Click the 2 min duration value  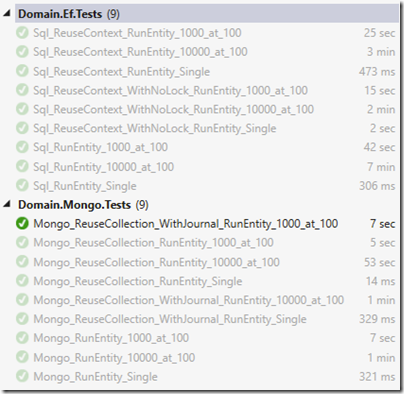(381, 109)
